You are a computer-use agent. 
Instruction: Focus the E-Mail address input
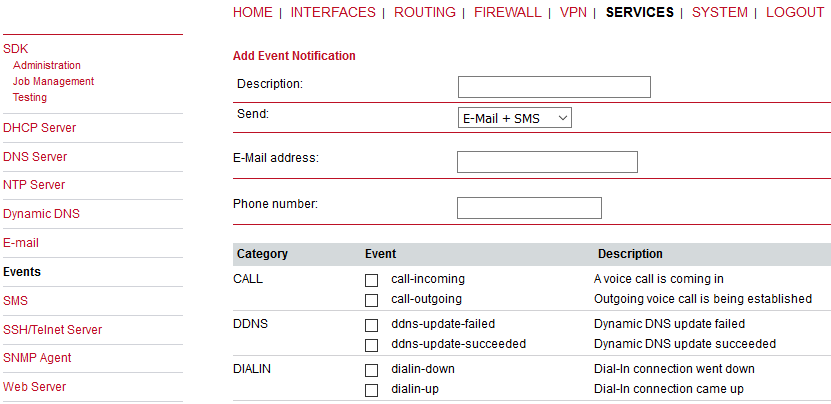[547, 162]
